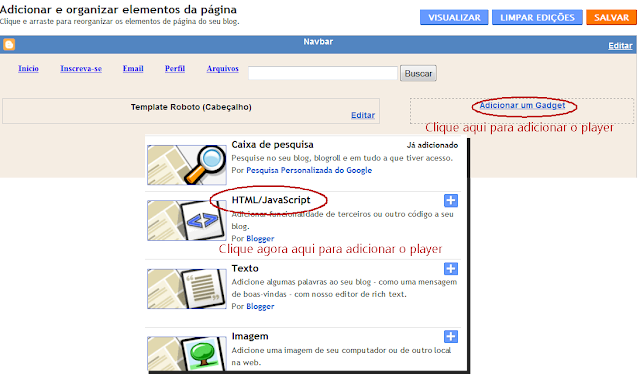Click the Caixa de pesquisa magnifier thumbnail
Viewport: 640px width, 374px height.
[187, 165]
